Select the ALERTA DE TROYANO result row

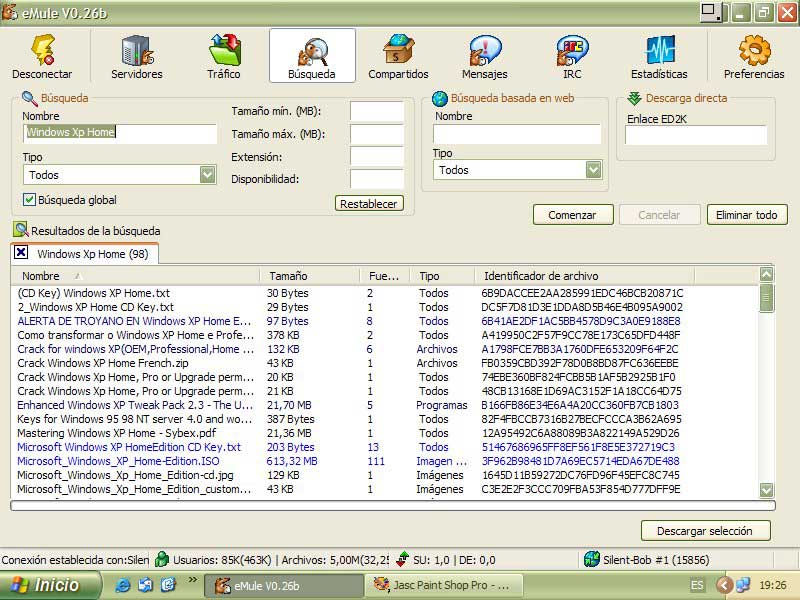(385, 321)
